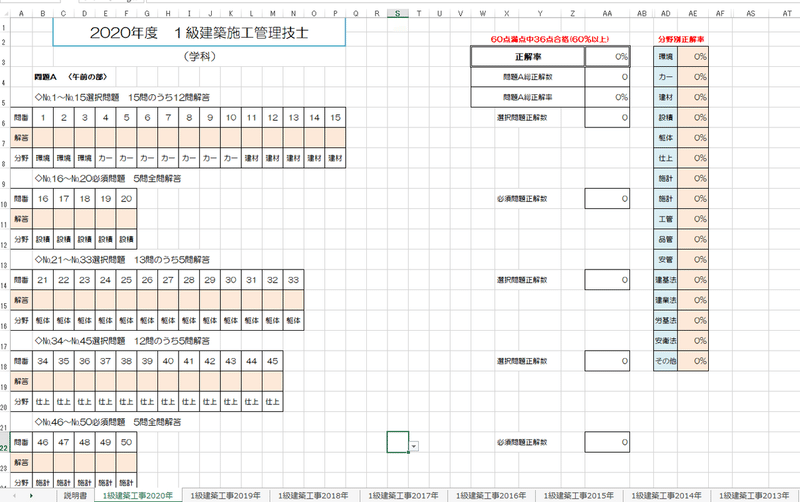Image resolution: width=800 pixels, height=502 pixels.
Task: Click the 問題A総正解数 label
Action: point(528,77)
